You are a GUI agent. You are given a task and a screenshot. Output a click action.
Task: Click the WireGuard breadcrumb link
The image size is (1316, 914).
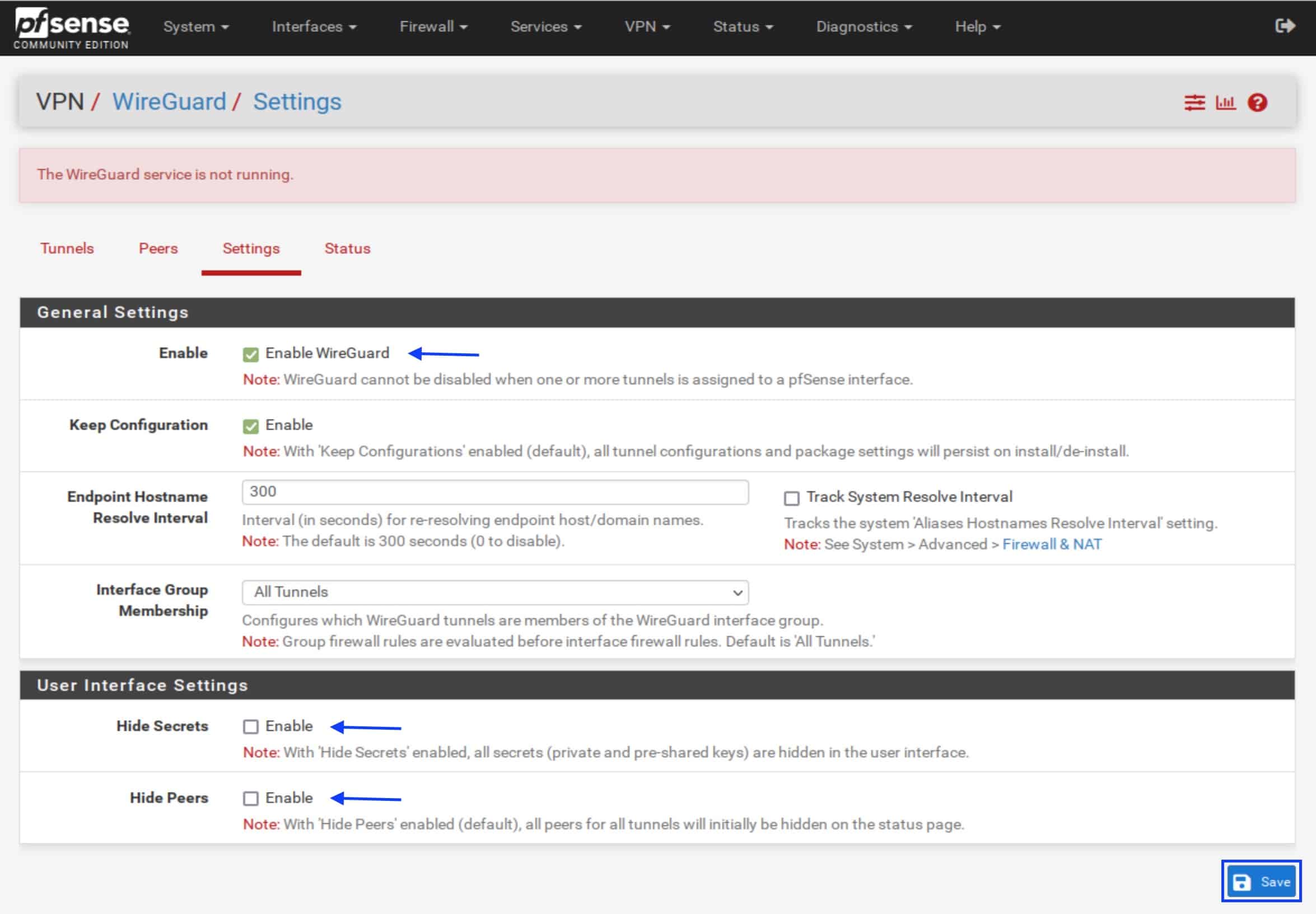(x=169, y=102)
